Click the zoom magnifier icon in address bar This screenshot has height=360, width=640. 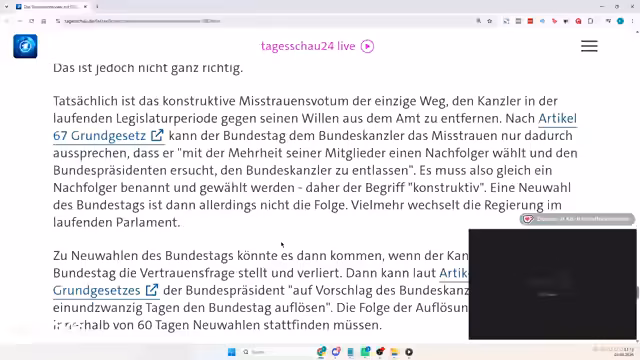[478, 21]
